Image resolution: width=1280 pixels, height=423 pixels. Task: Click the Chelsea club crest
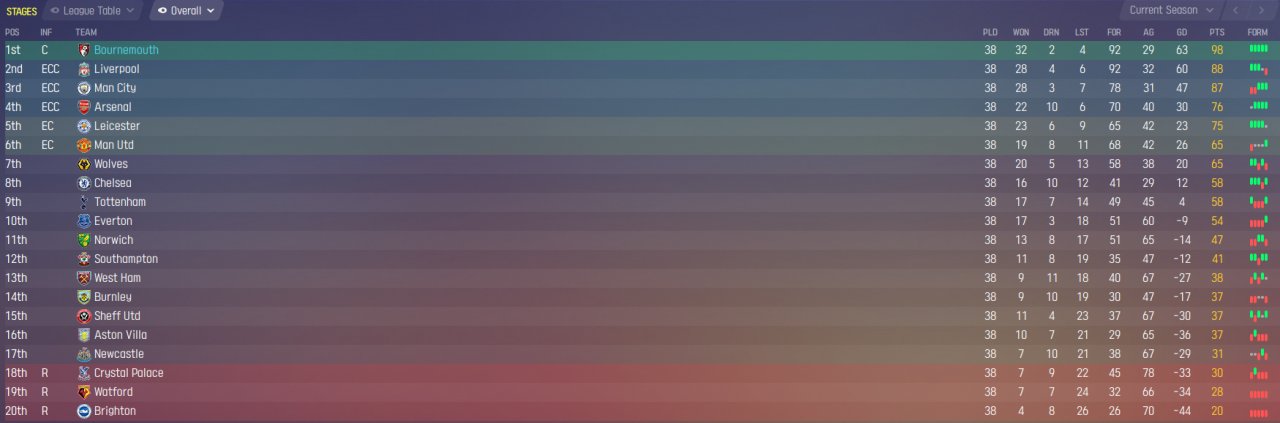(84, 183)
